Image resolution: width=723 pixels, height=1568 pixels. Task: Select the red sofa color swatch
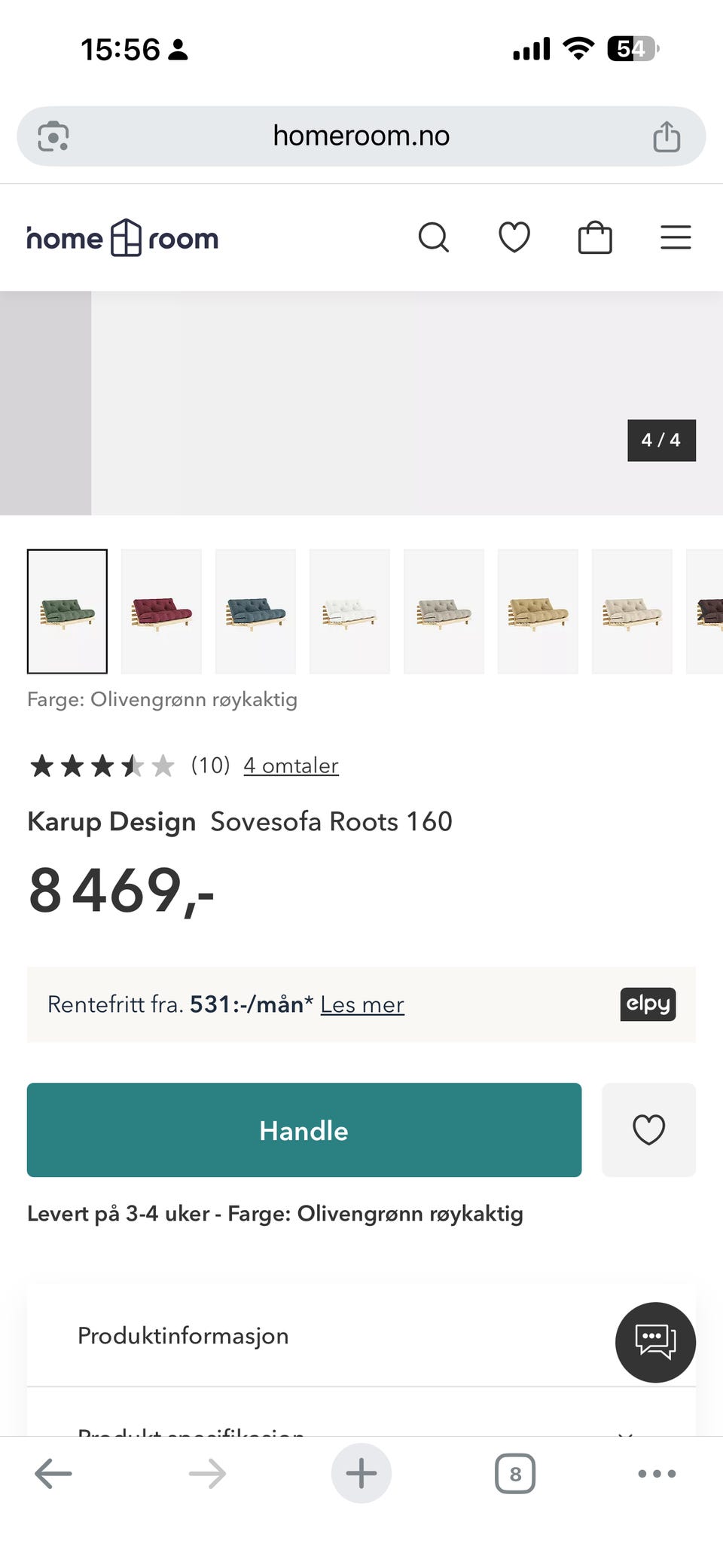click(161, 611)
